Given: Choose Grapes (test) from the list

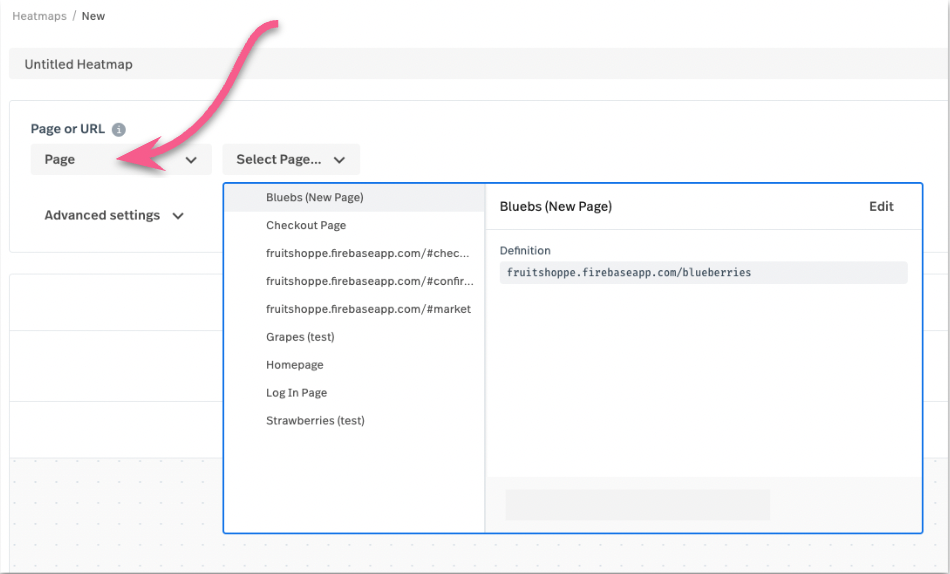Looking at the screenshot, I should (300, 337).
